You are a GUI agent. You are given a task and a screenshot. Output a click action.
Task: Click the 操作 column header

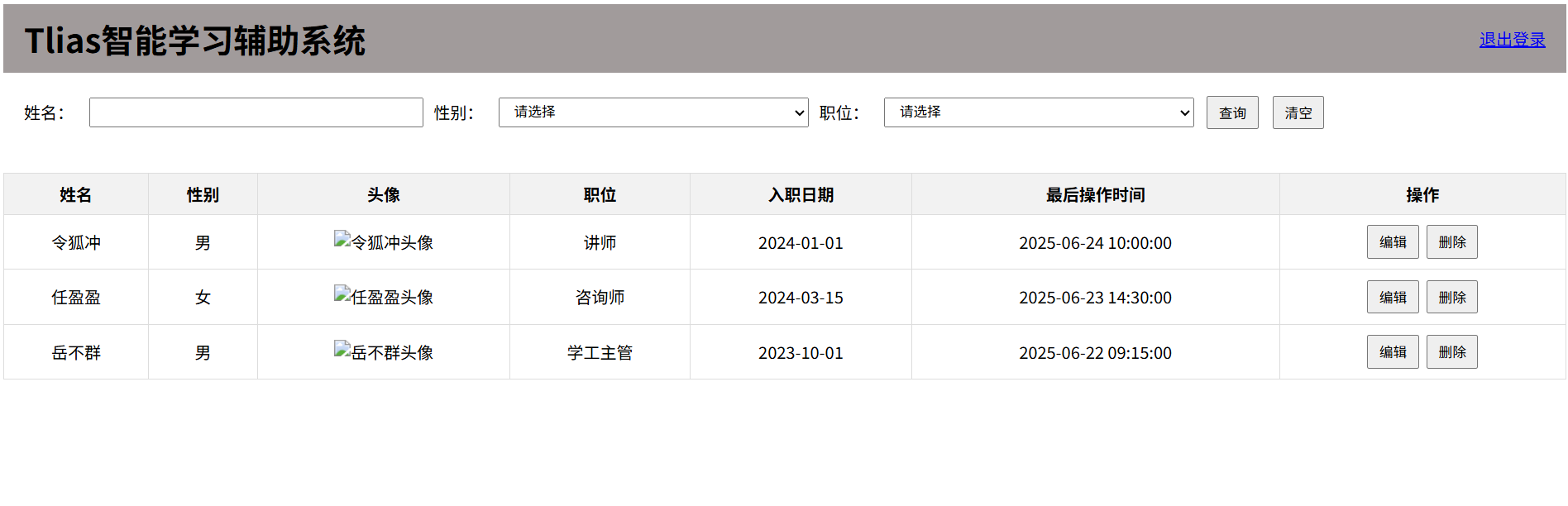pyautogui.click(x=1422, y=194)
